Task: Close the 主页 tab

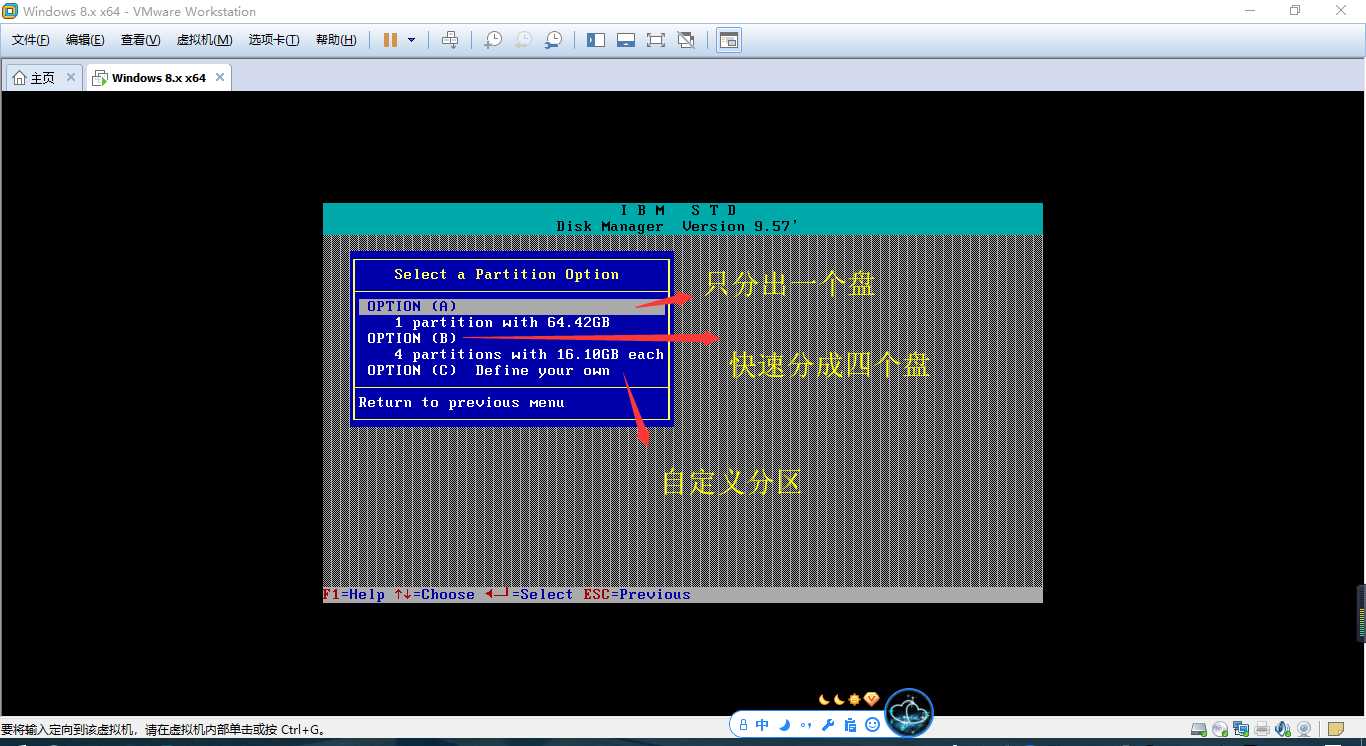Action: click(x=71, y=77)
